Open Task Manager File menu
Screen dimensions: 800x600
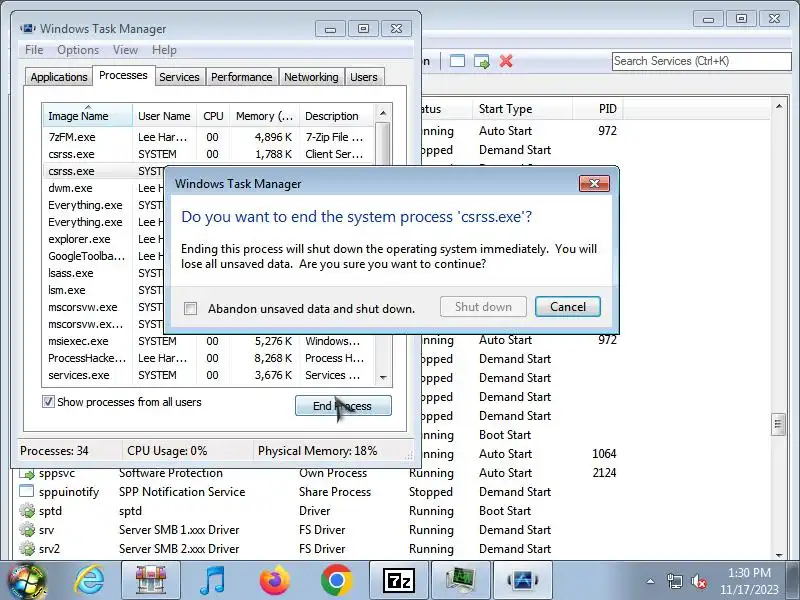tap(34, 50)
